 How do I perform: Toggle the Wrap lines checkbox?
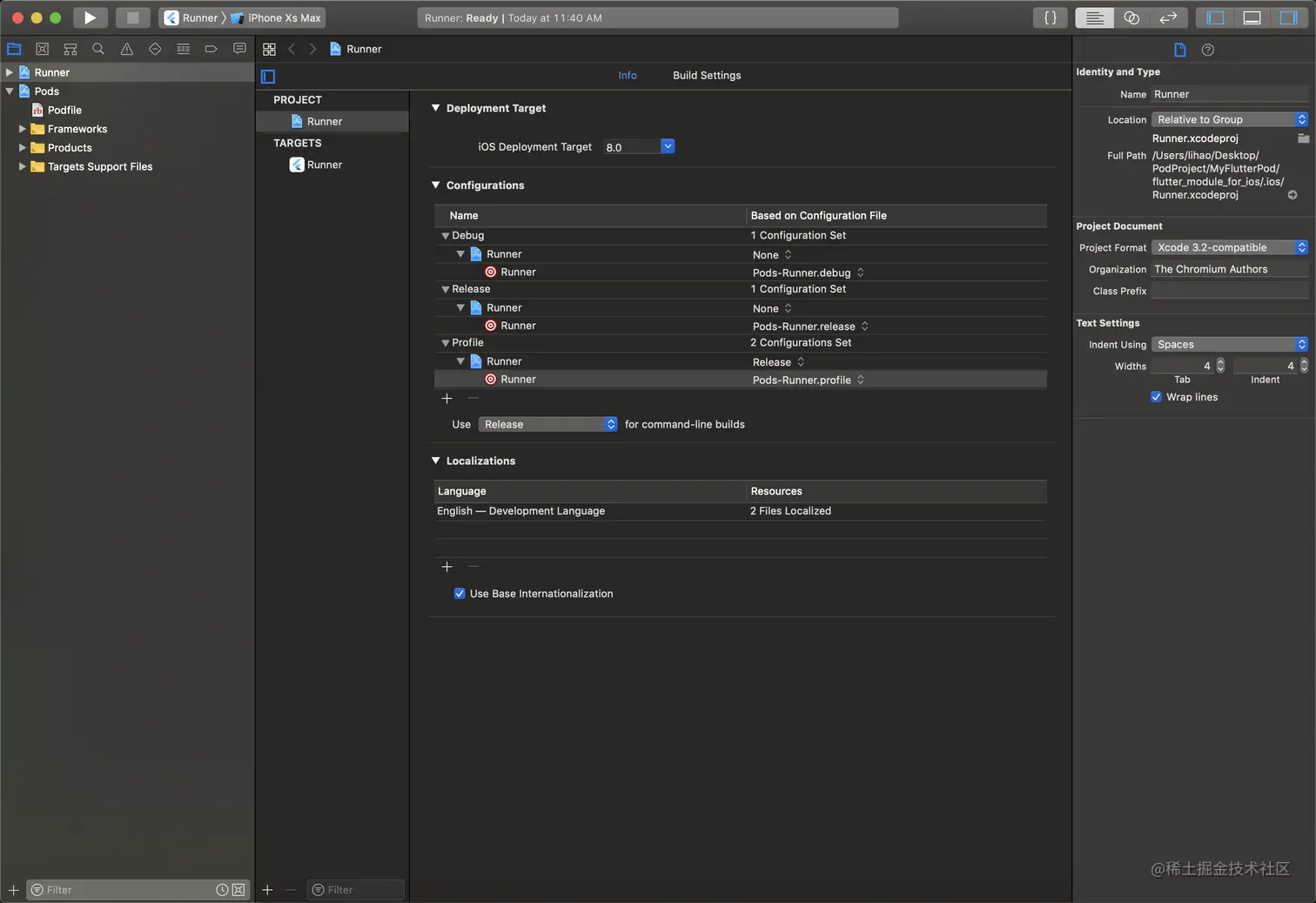point(1156,397)
